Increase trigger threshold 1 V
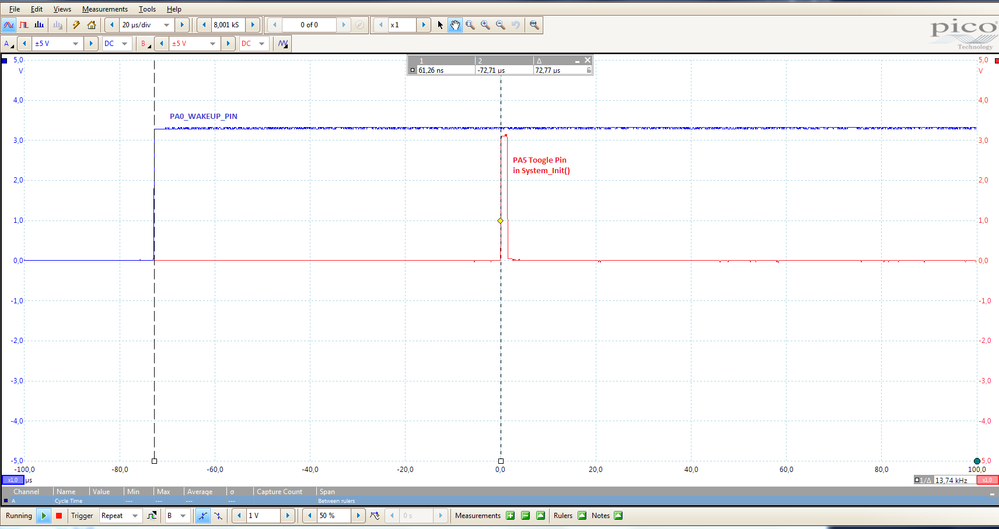 (x=287, y=516)
